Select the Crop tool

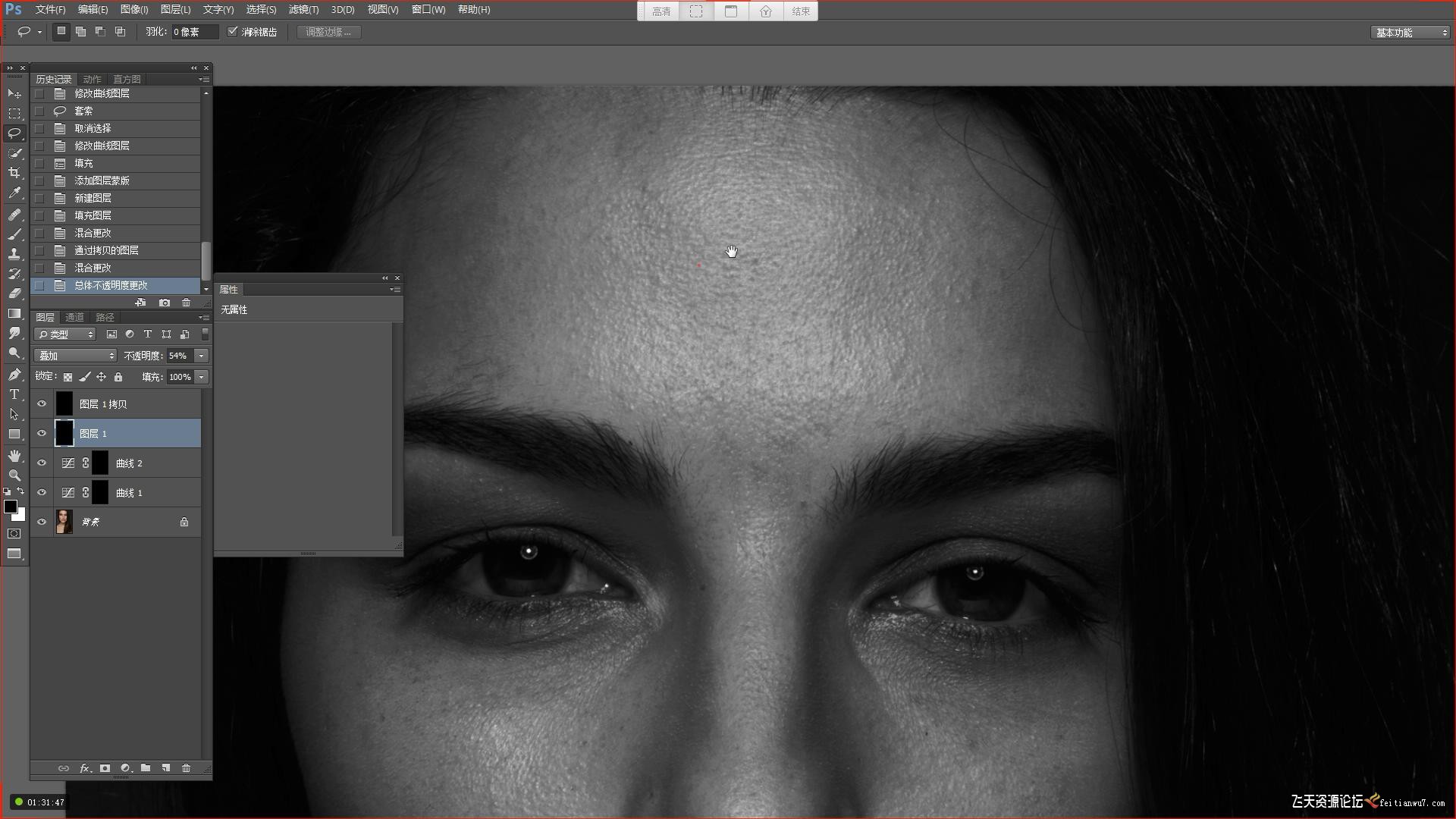[x=14, y=173]
